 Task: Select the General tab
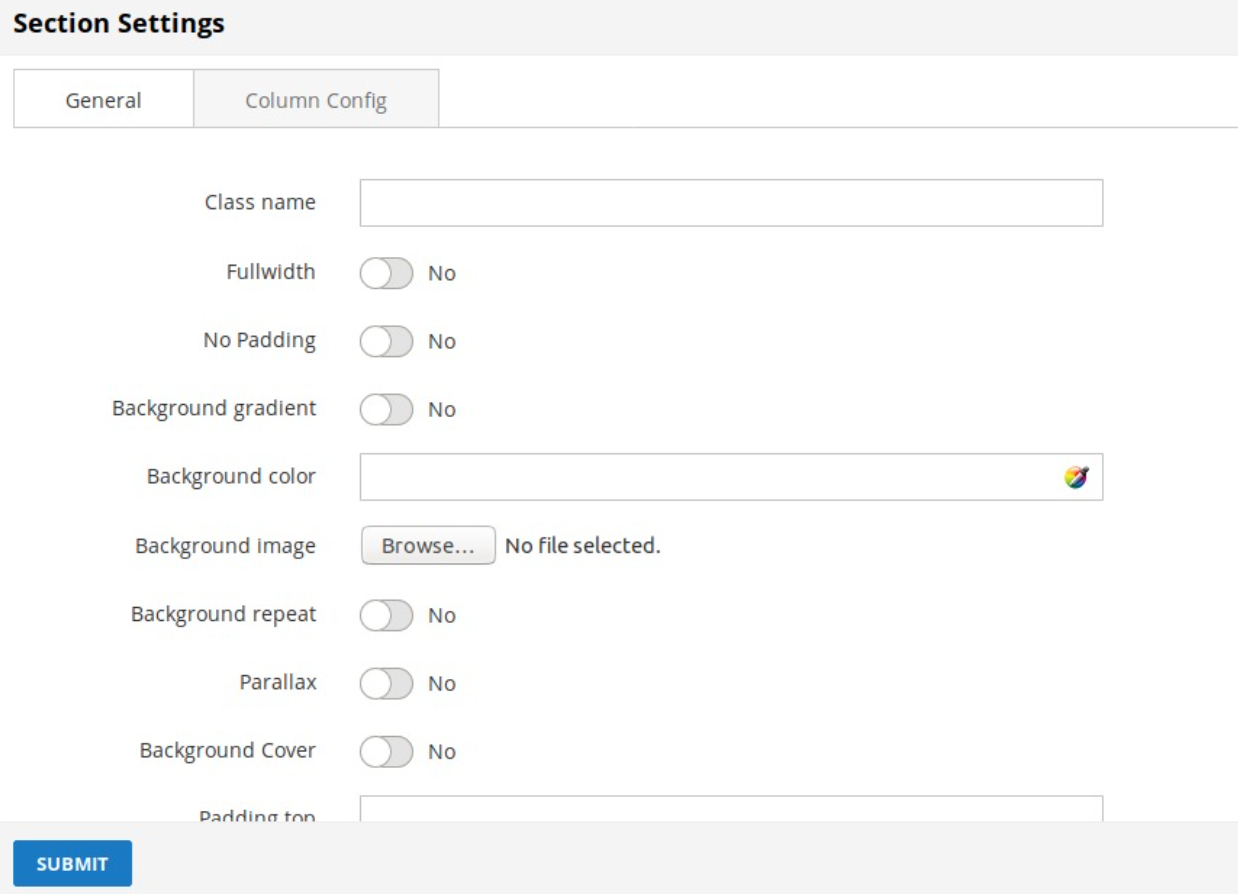103,100
